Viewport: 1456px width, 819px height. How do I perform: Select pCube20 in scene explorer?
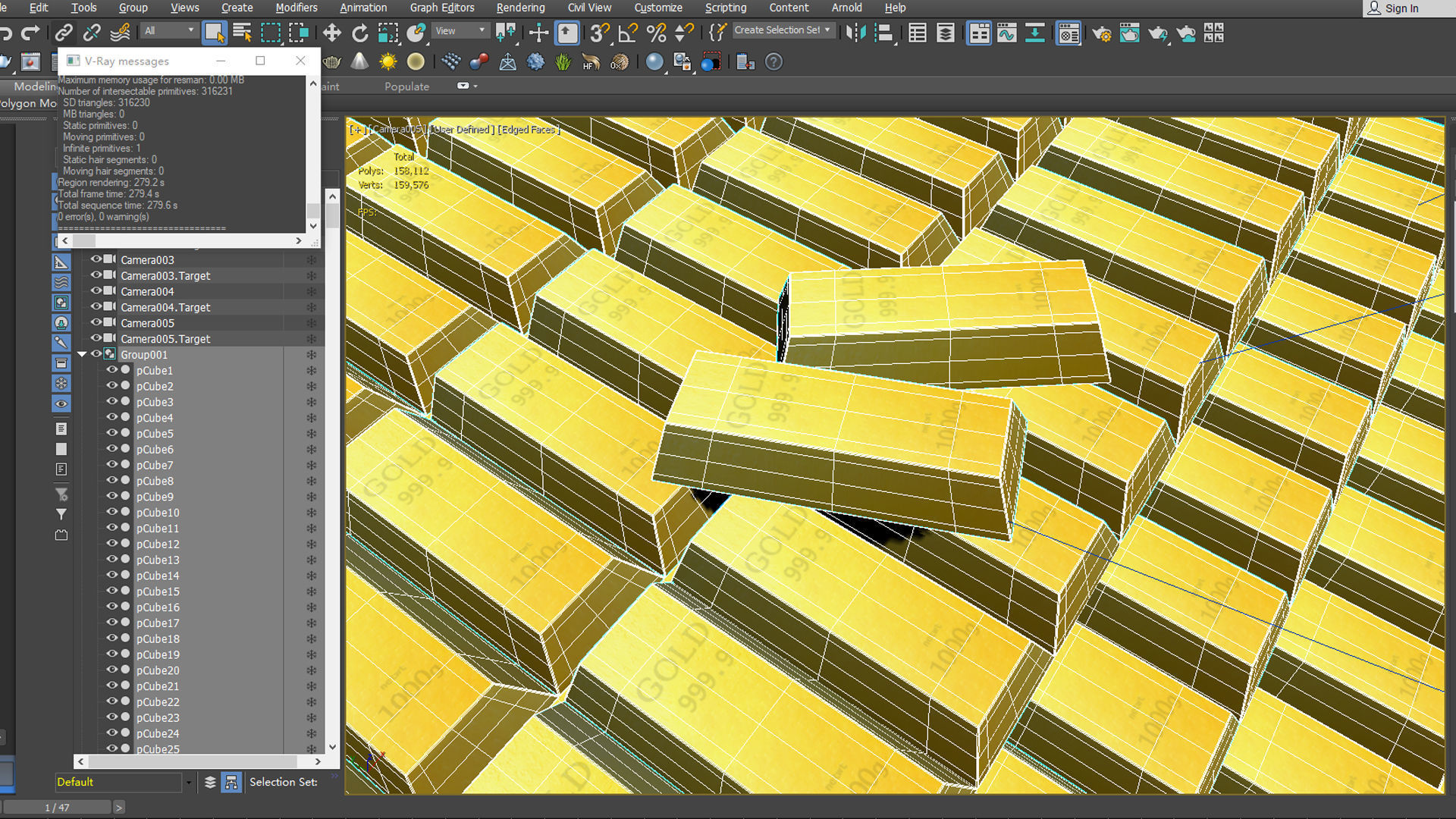pyautogui.click(x=158, y=670)
